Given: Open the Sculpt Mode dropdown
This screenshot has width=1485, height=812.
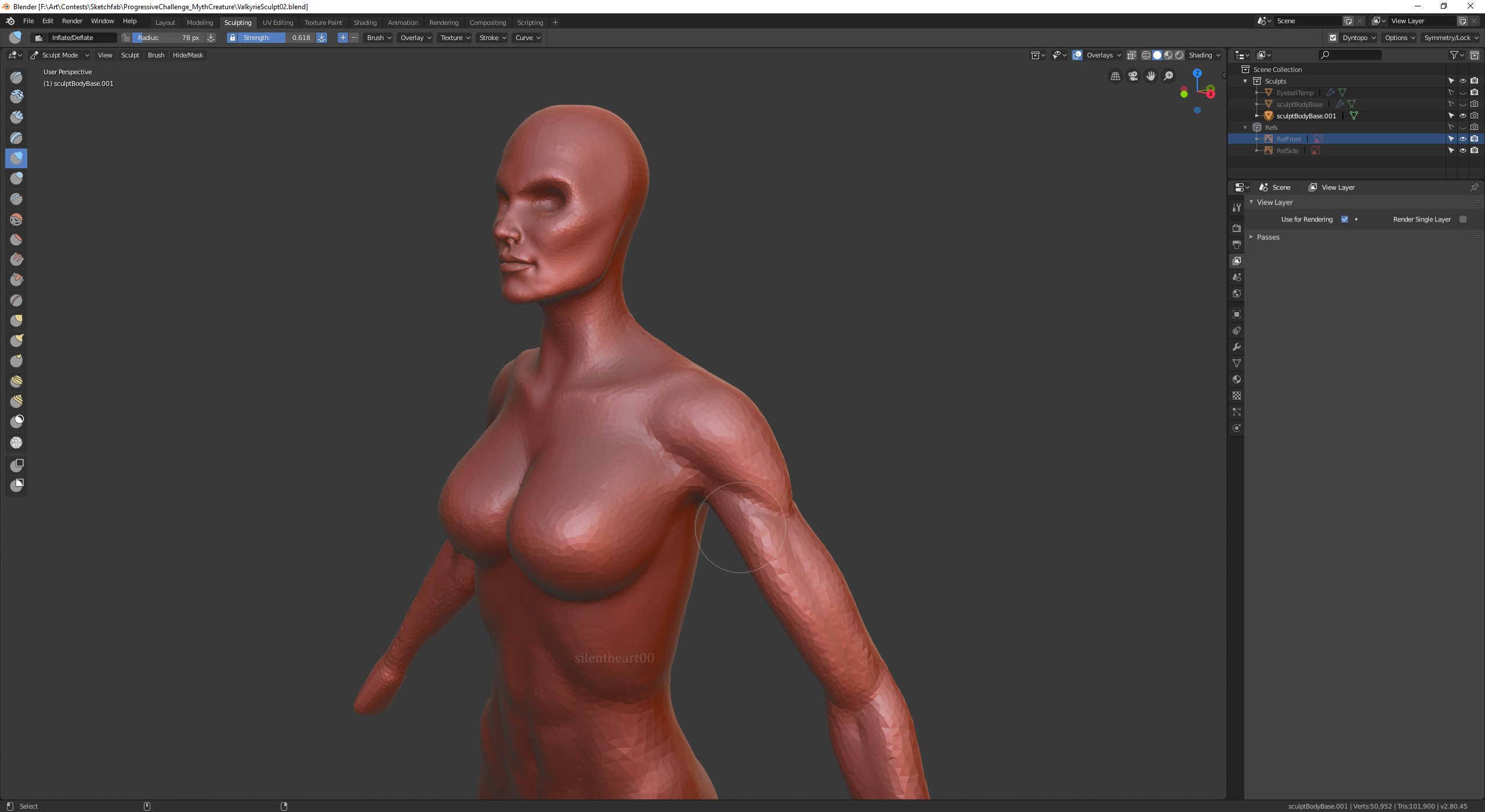Looking at the screenshot, I should click(60, 55).
